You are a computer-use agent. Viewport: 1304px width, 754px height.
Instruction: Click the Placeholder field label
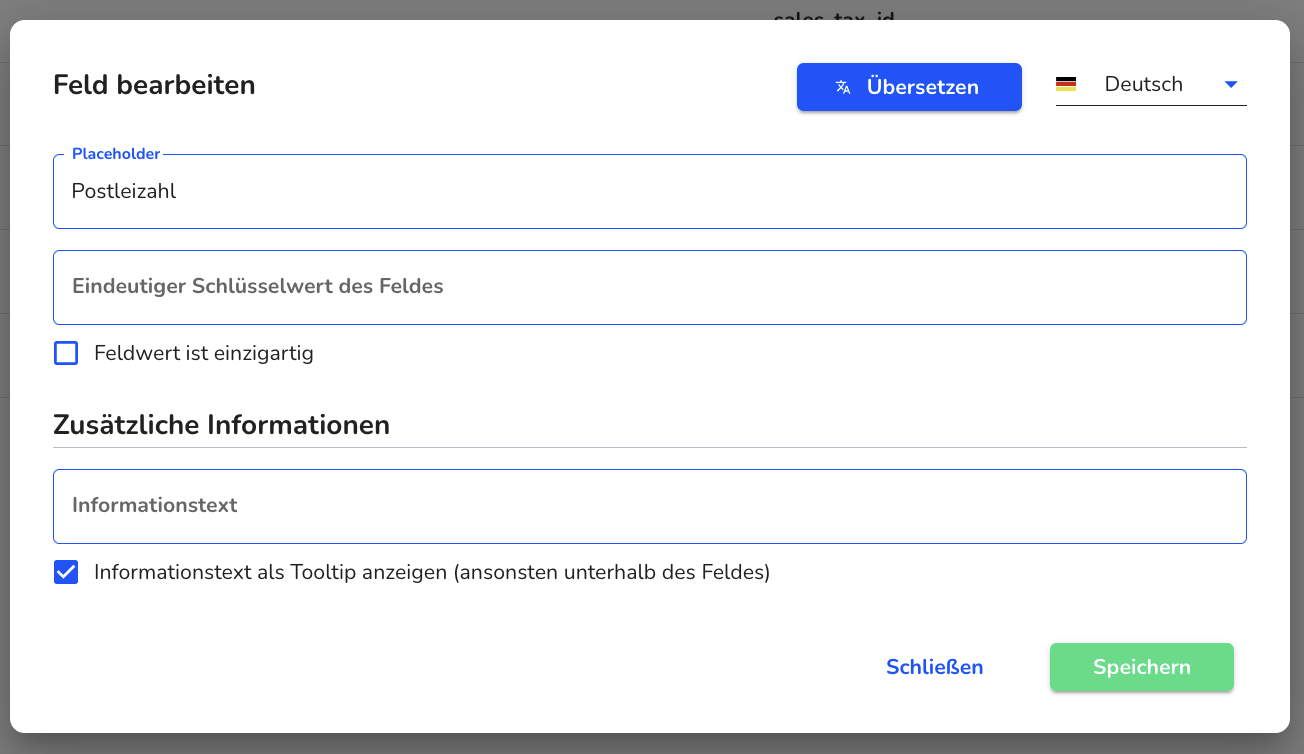click(x=116, y=154)
